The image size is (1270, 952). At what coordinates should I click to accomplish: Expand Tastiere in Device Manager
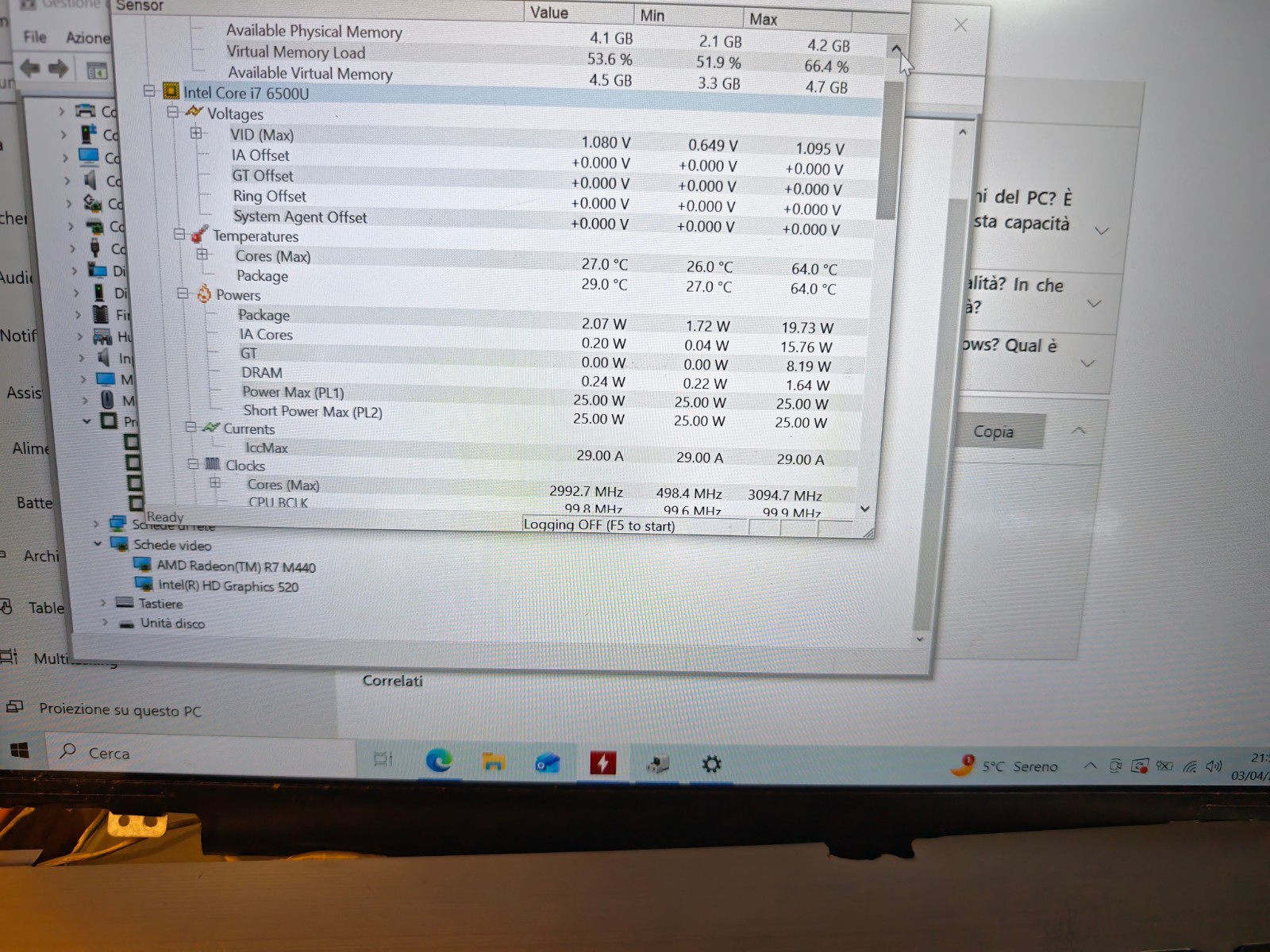(x=103, y=603)
